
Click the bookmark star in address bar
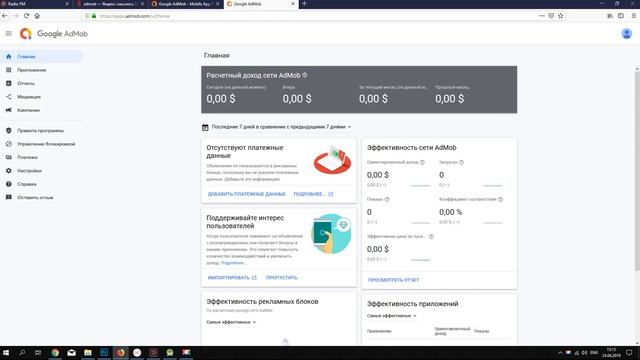click(560, 16)
